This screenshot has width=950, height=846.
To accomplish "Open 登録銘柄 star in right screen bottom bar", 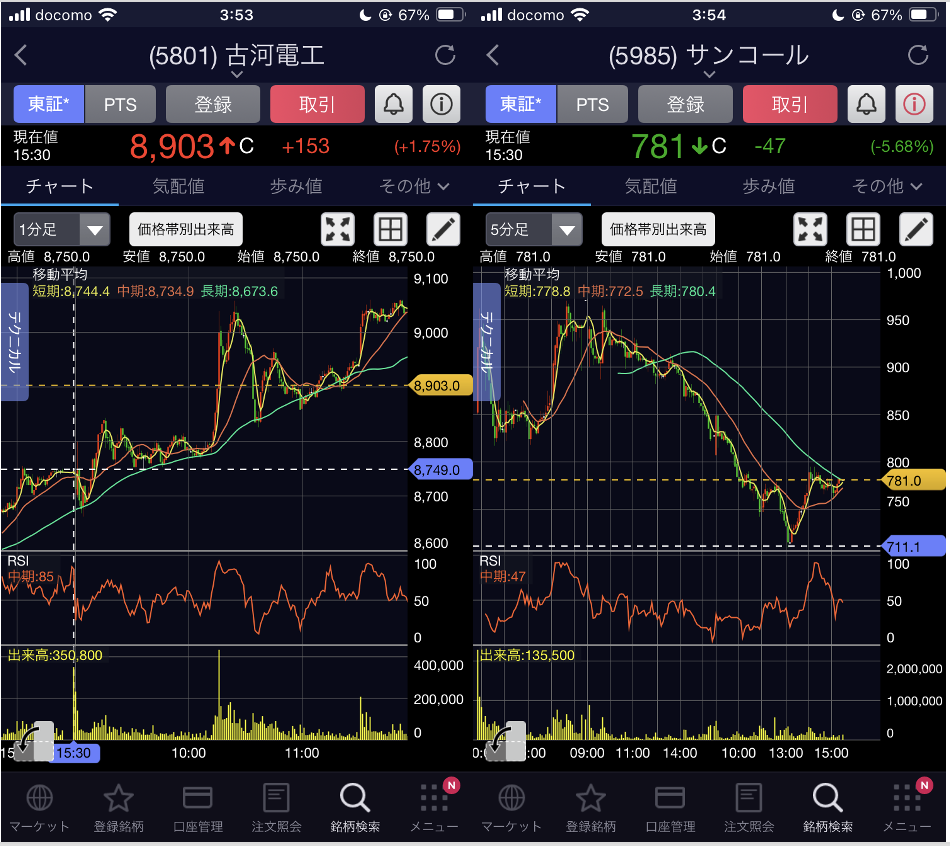I will coord(591,808).
